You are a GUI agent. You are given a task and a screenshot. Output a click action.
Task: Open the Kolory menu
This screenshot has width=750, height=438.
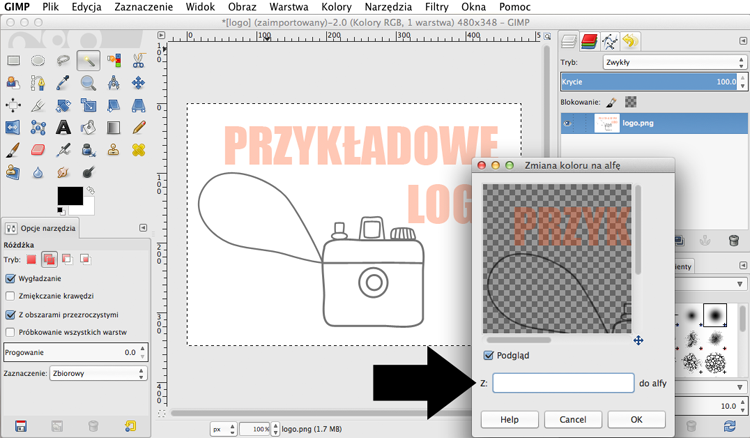(x=336, y=7)
